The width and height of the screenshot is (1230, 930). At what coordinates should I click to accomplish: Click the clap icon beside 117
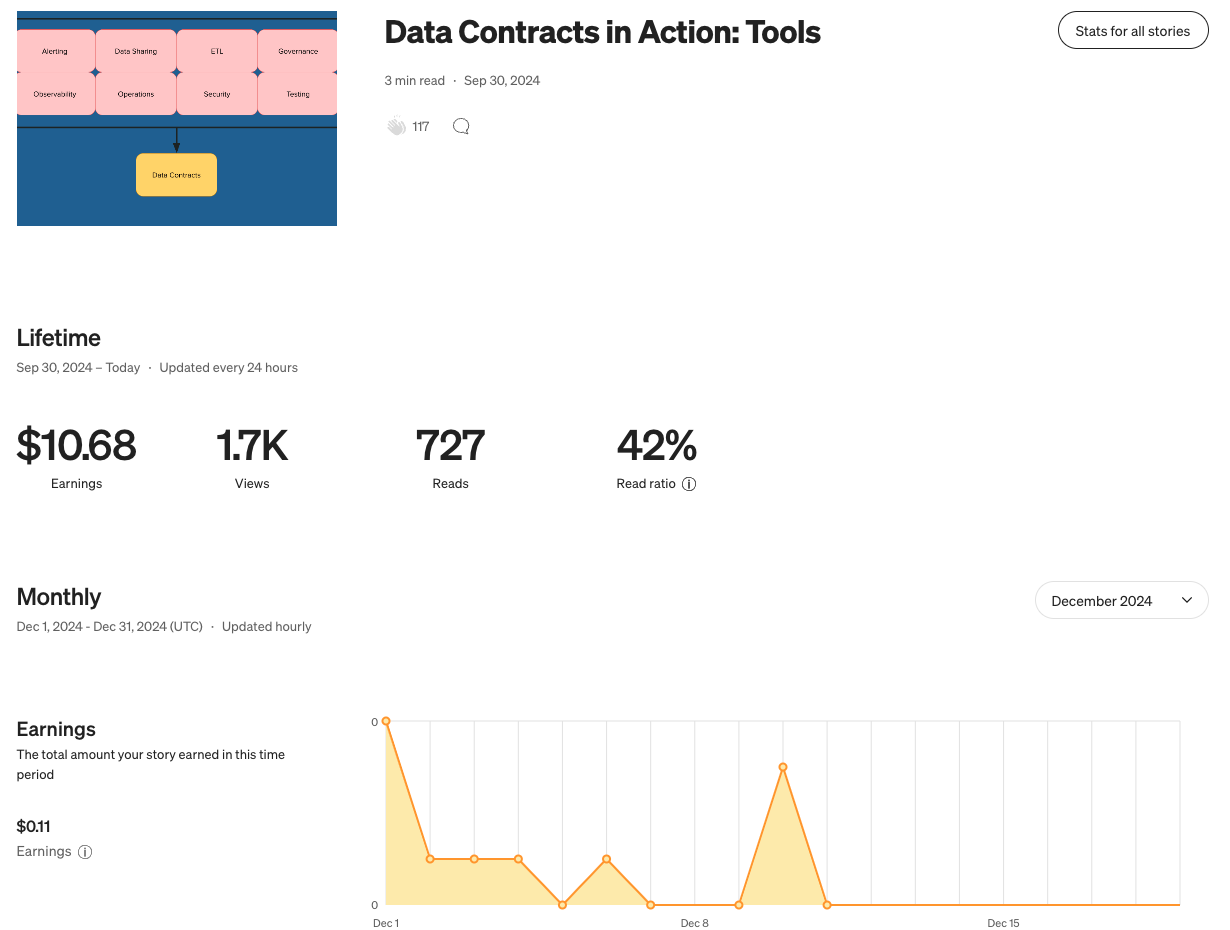click(397, 126)
